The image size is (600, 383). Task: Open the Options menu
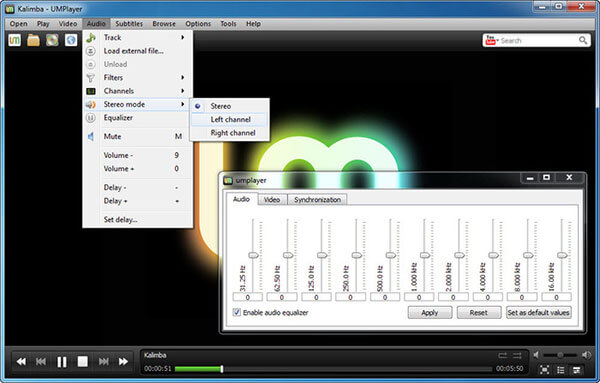click(198, 24)
